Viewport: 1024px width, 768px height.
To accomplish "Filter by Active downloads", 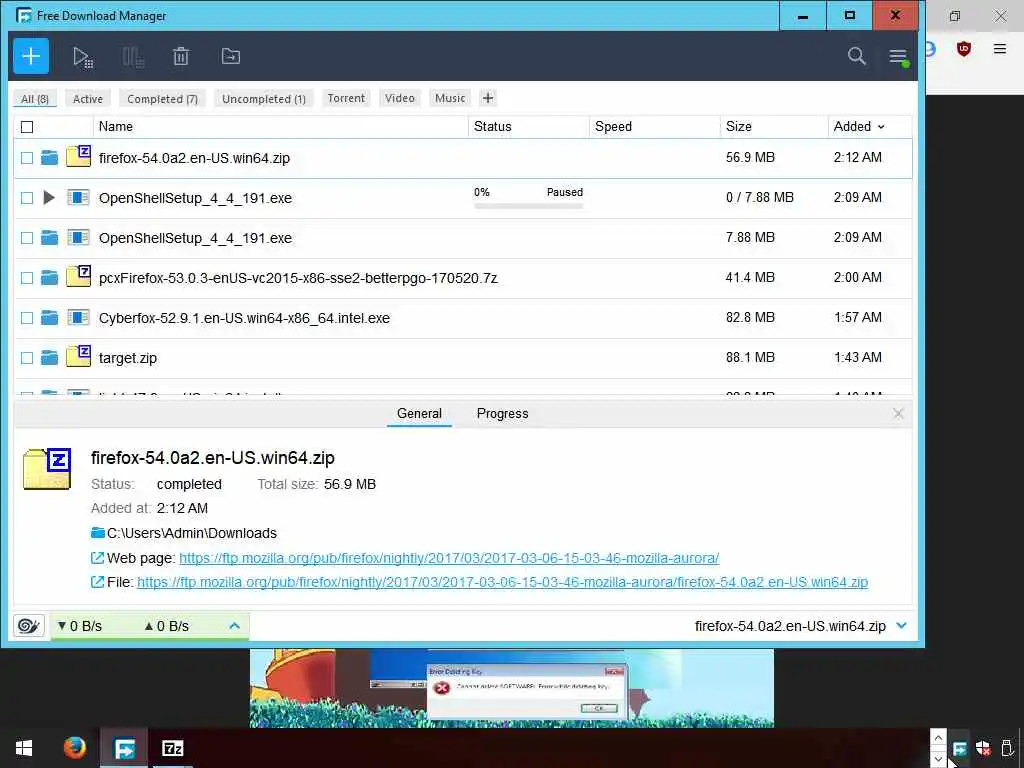I will (88, 99).
